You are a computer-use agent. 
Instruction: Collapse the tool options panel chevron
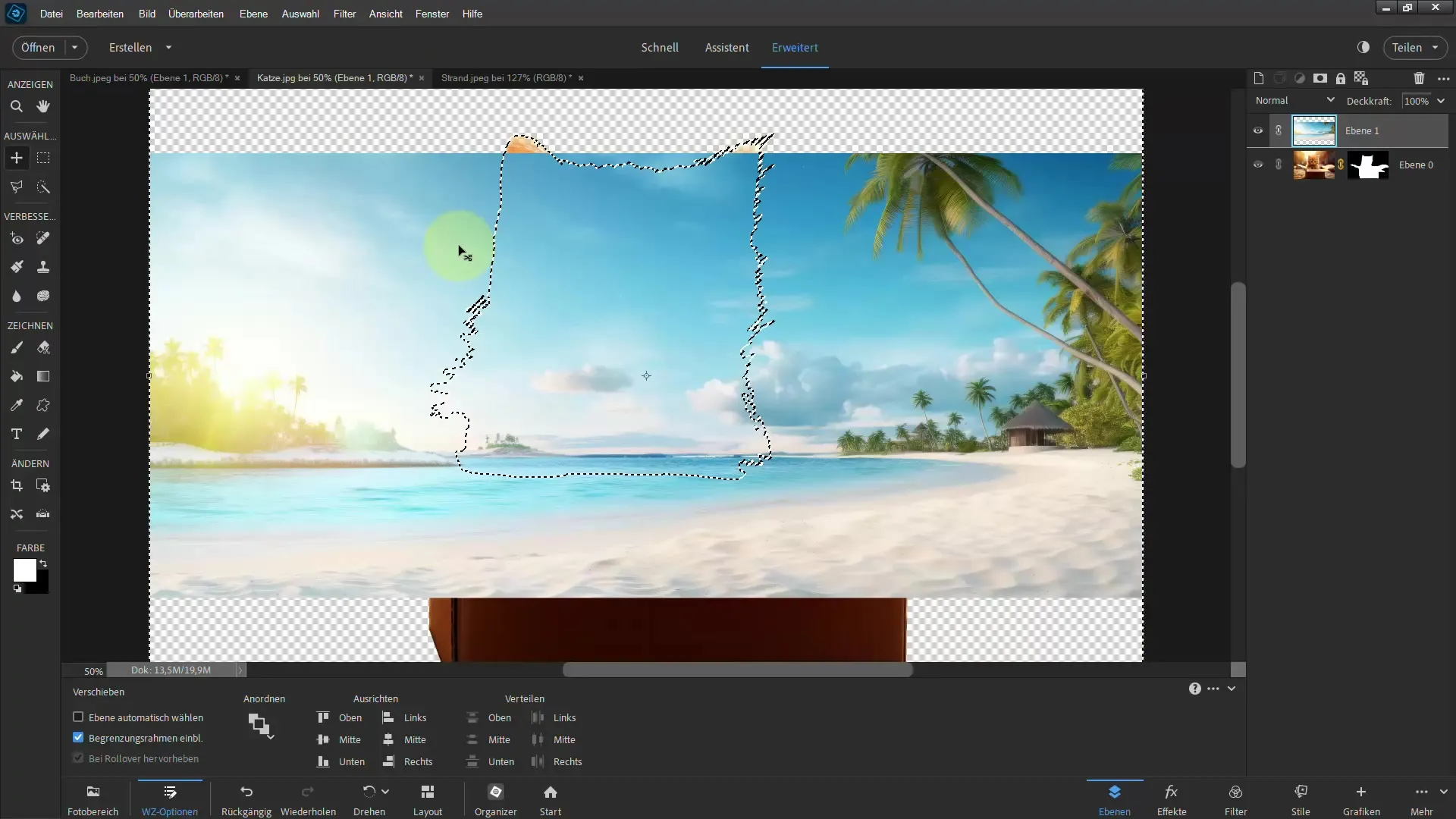1232,689
